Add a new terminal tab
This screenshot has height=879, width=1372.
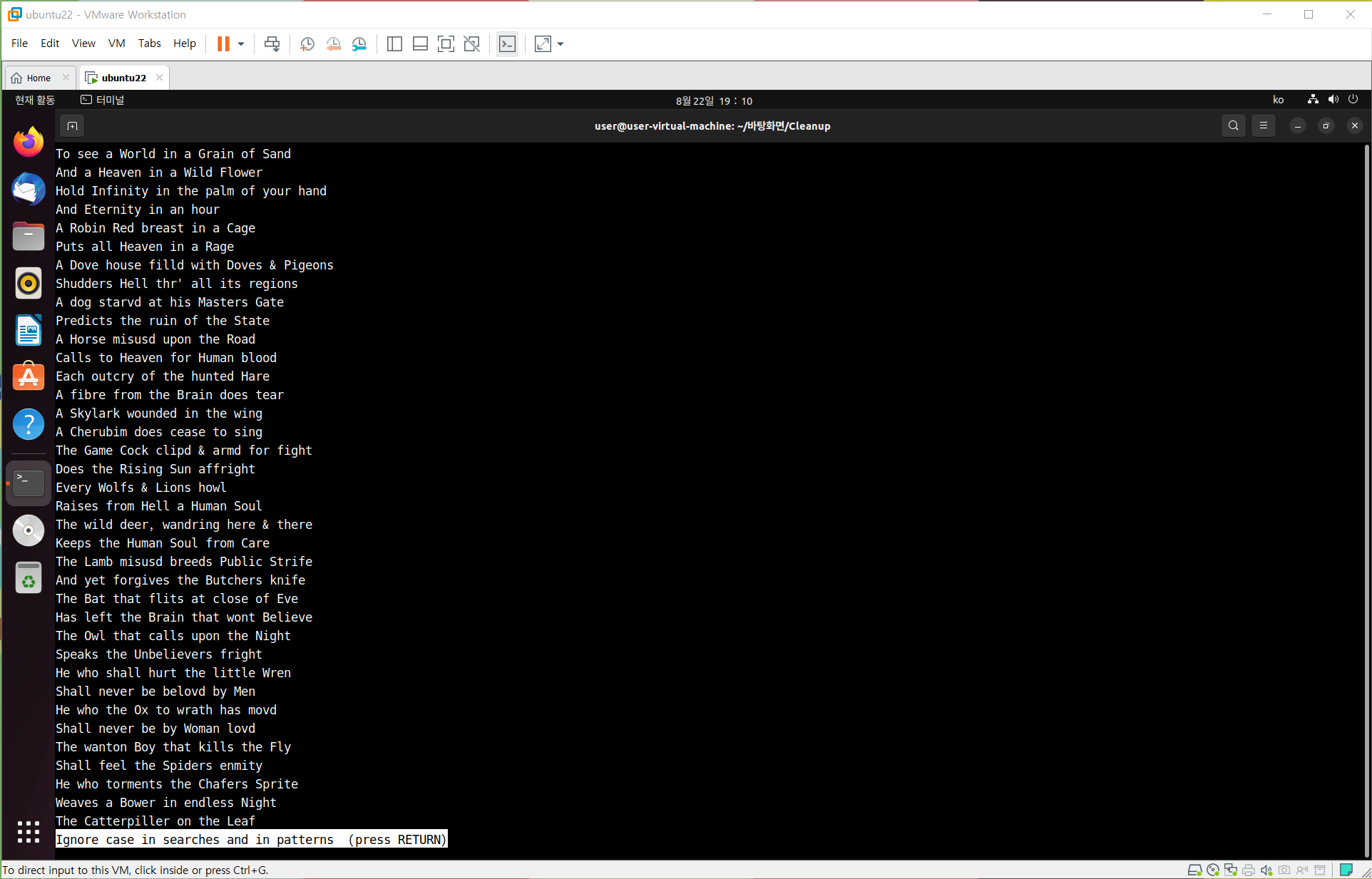point(72,126)
